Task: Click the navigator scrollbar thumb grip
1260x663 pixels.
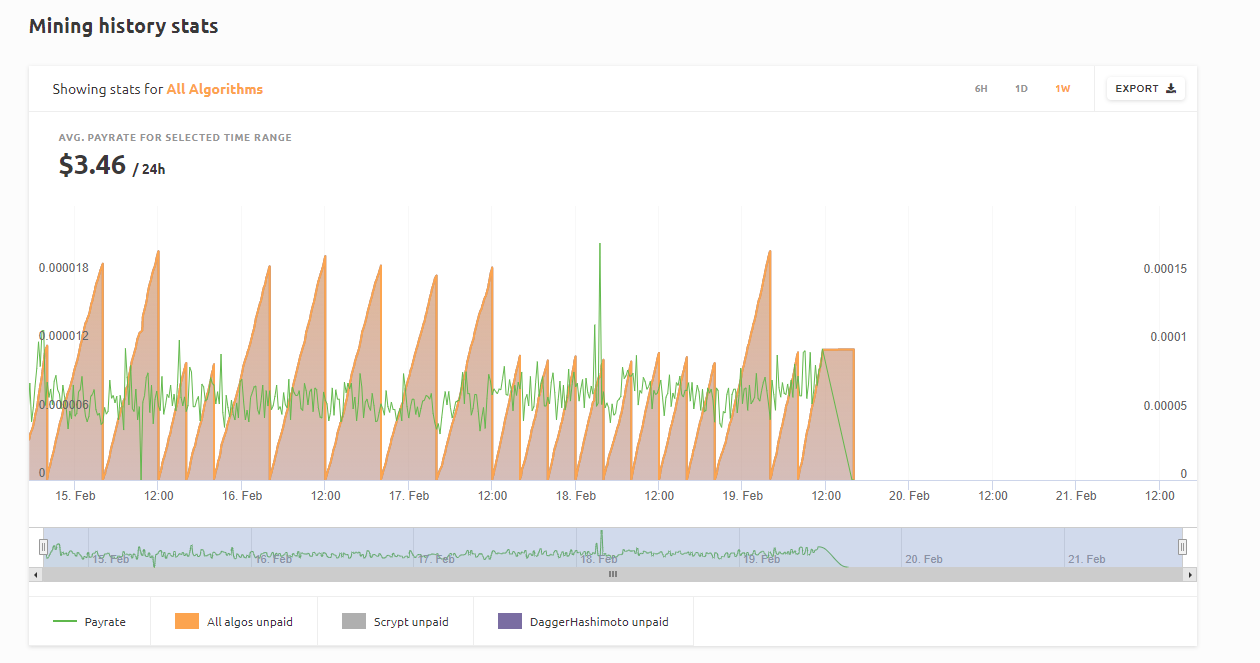Action: coord(613,575)
